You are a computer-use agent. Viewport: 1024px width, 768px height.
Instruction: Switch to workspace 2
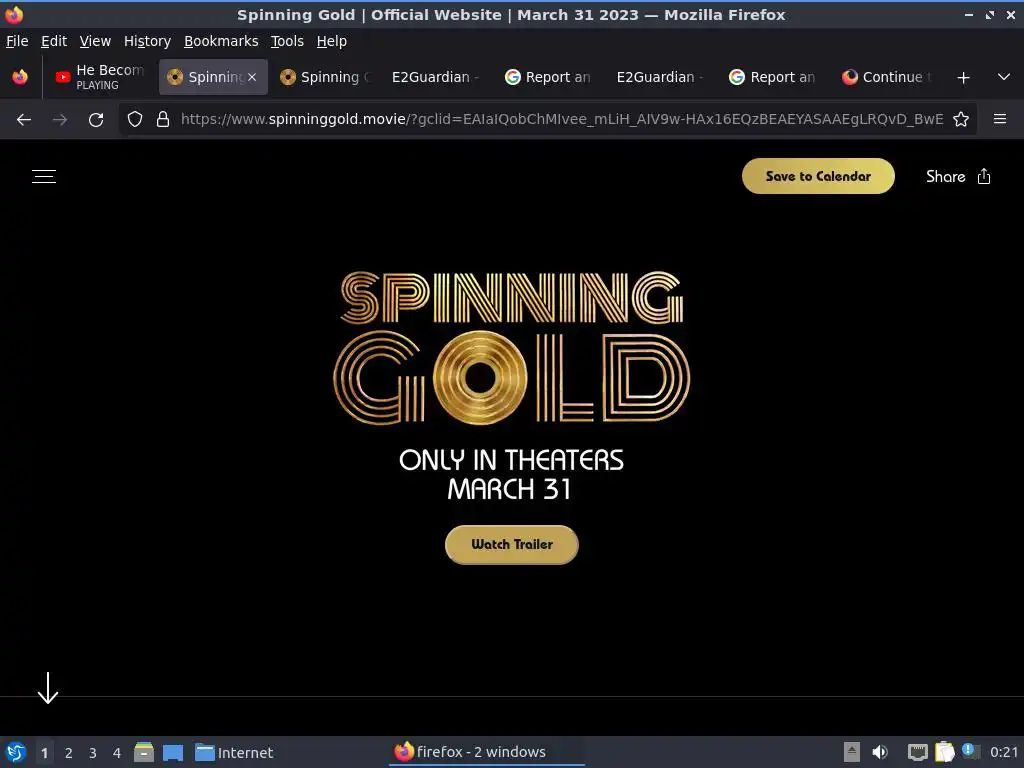(69, 753)
